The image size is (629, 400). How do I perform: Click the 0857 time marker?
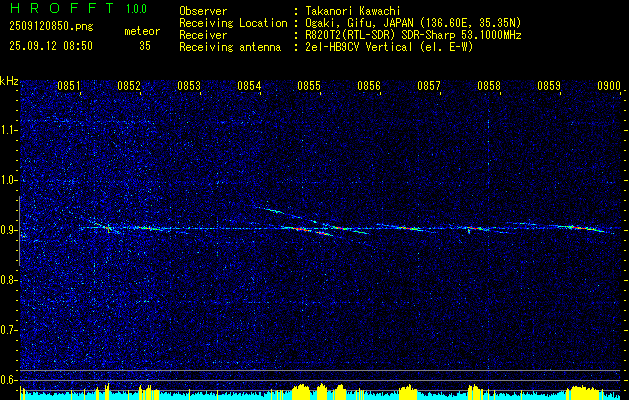coord(429,86)
